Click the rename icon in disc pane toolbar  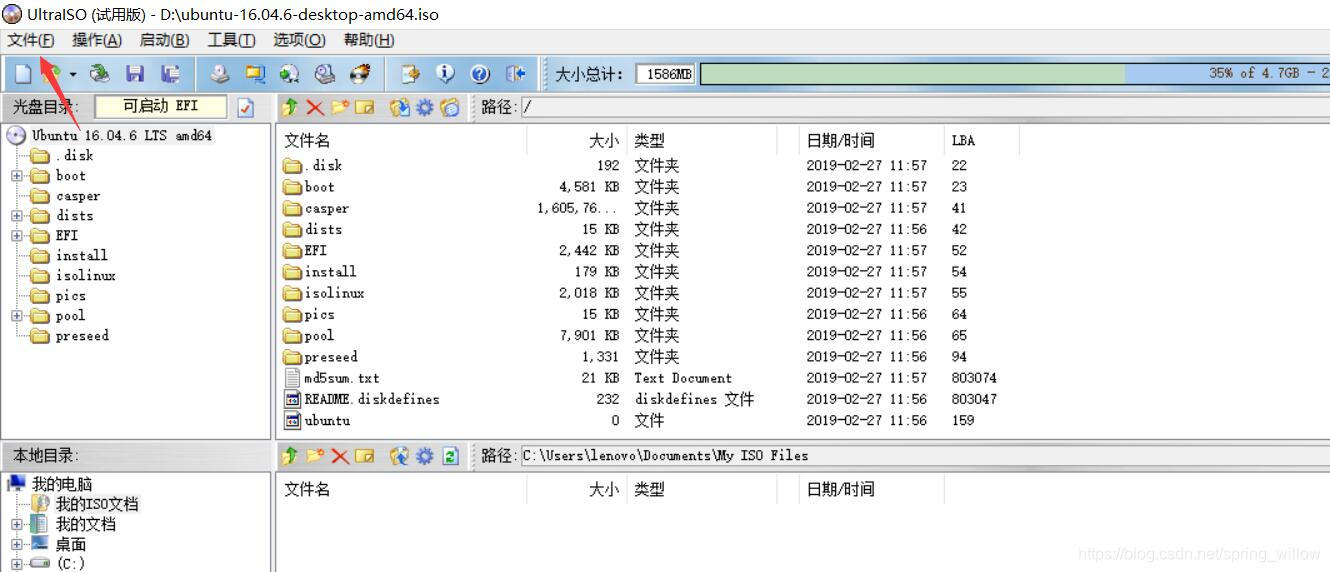click(x=365, y=107)
